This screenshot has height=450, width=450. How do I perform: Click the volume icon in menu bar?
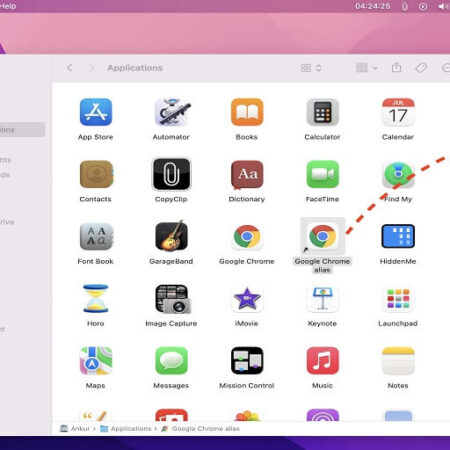[x=443, y=6]
